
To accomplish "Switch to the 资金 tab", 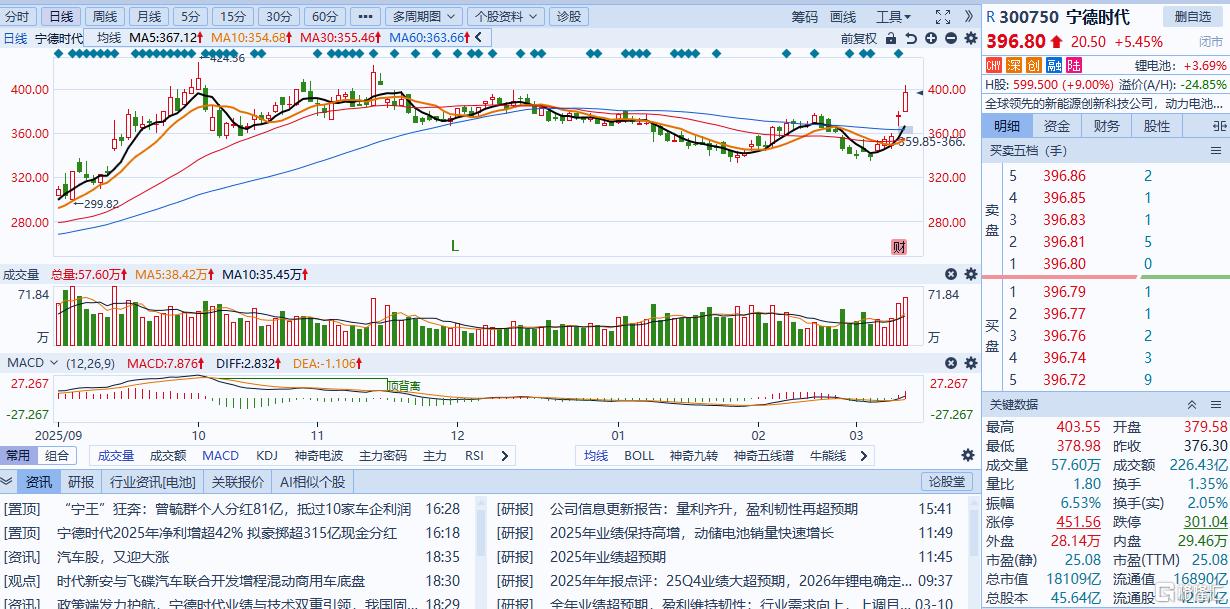I will coord(1057,126).
